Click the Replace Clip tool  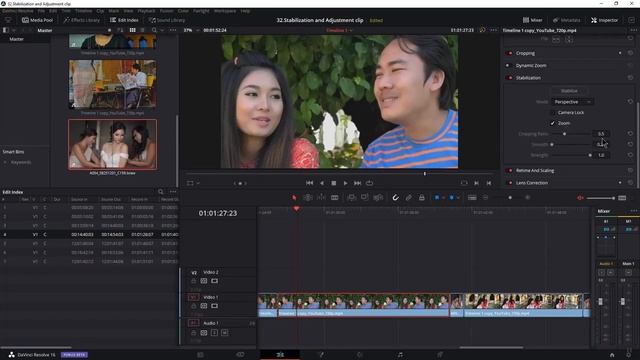click(378, 198)
